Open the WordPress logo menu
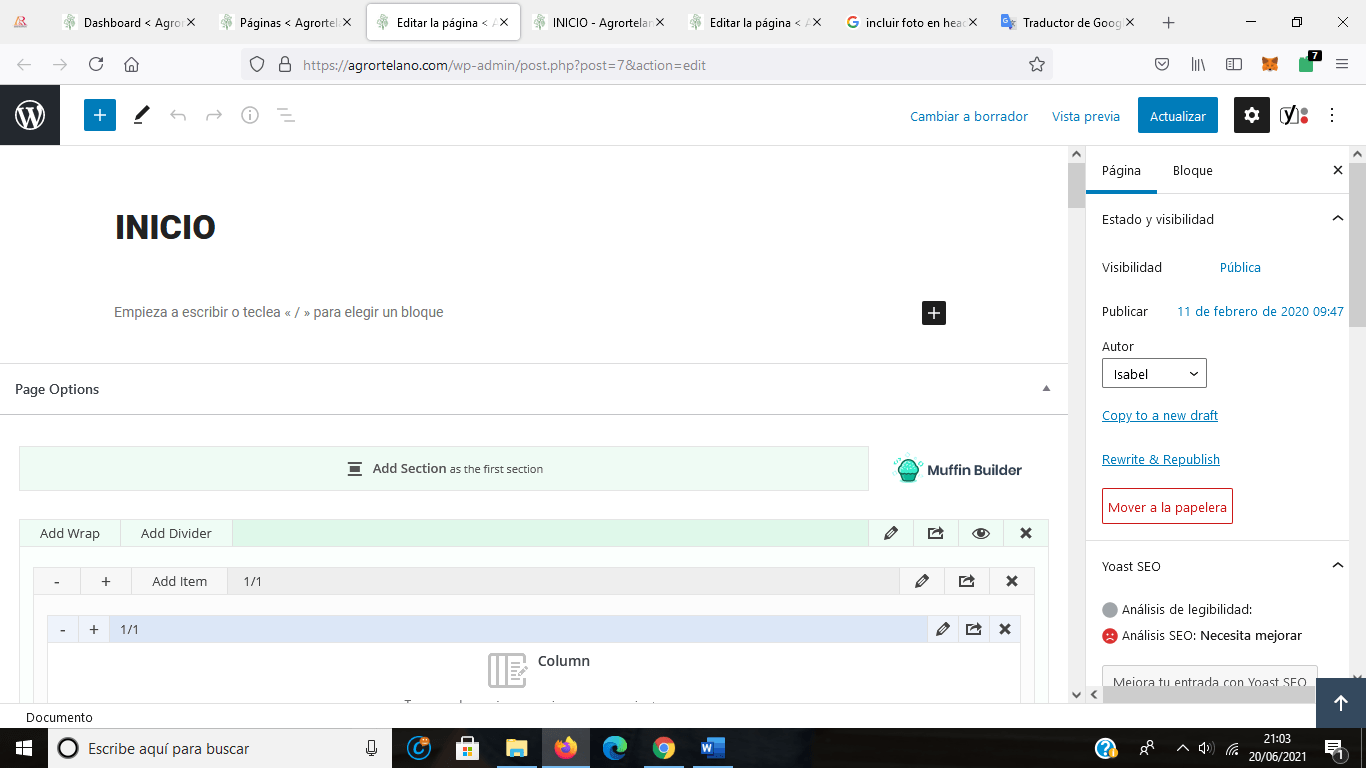Image resolution: width=1366 pixels, height=768 pixels. coord(30,116)
